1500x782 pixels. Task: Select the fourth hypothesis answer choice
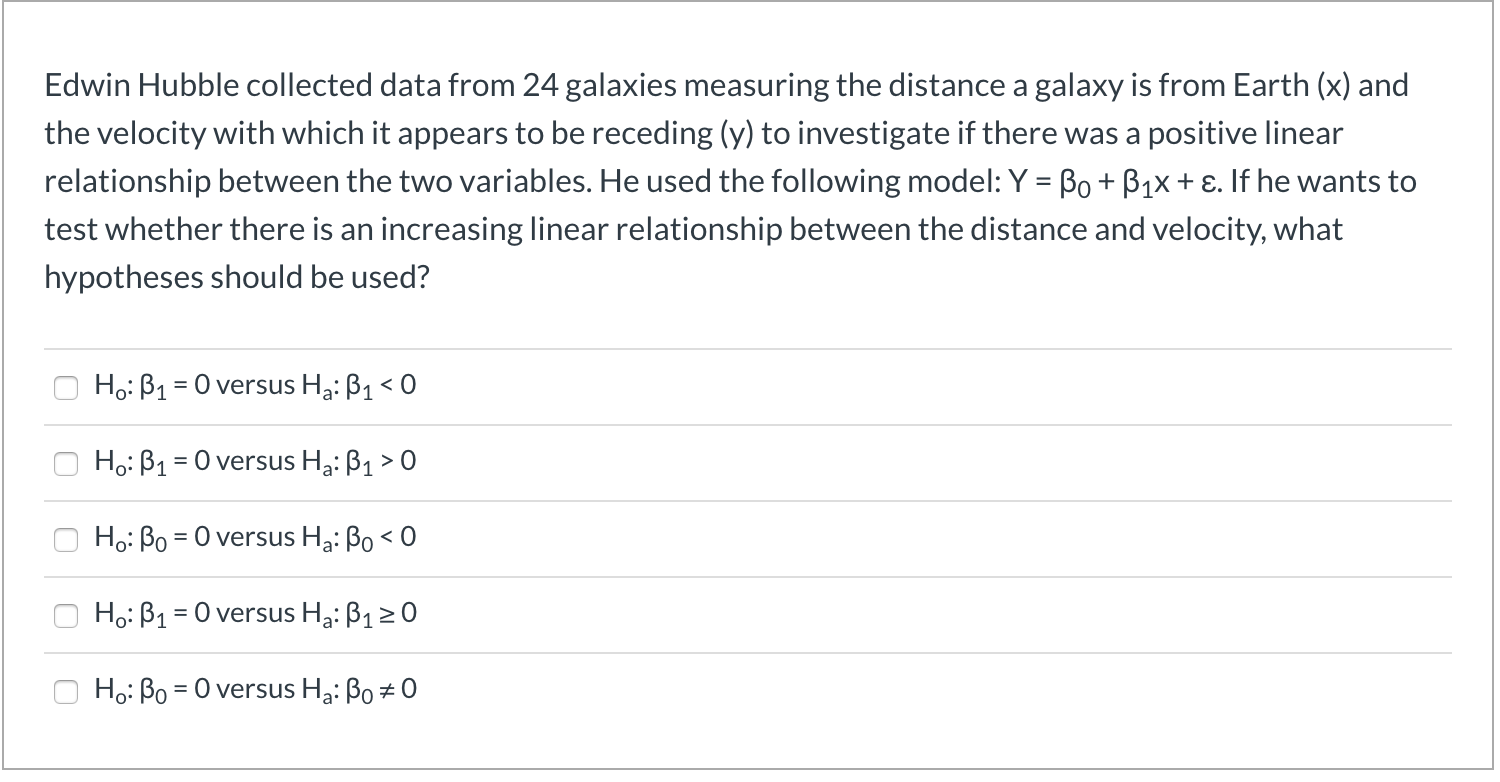coord(66,615)
